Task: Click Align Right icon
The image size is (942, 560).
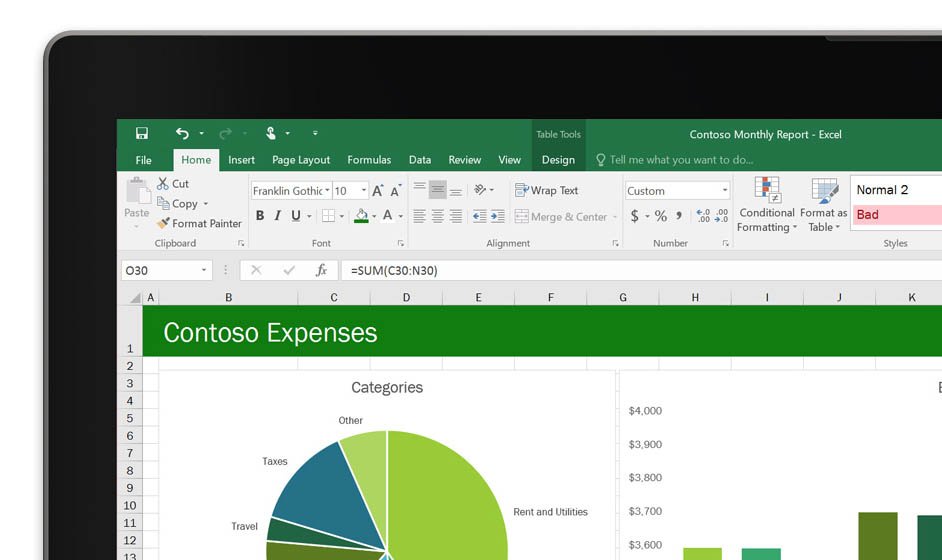Action: [x=456, y=216]
